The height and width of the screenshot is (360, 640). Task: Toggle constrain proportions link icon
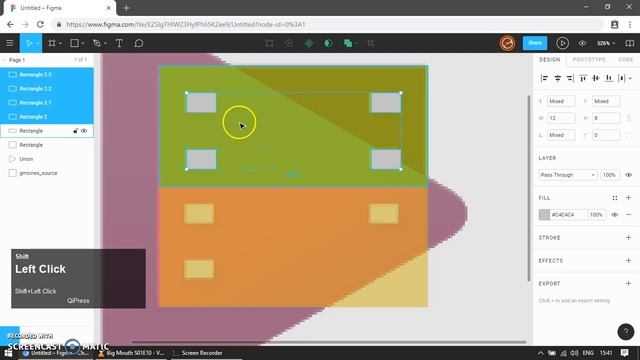pos(629,118)
